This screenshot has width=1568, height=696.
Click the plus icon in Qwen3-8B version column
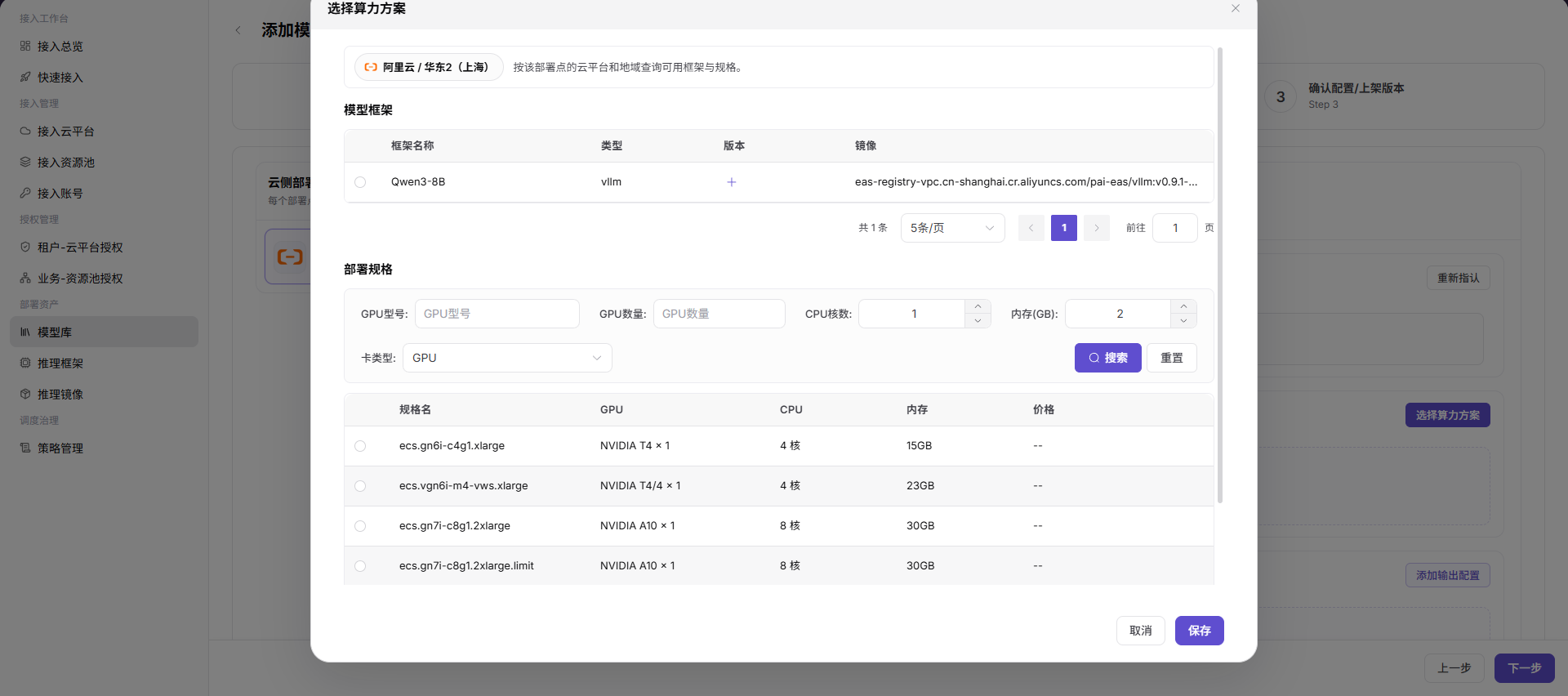click(732, 182)
